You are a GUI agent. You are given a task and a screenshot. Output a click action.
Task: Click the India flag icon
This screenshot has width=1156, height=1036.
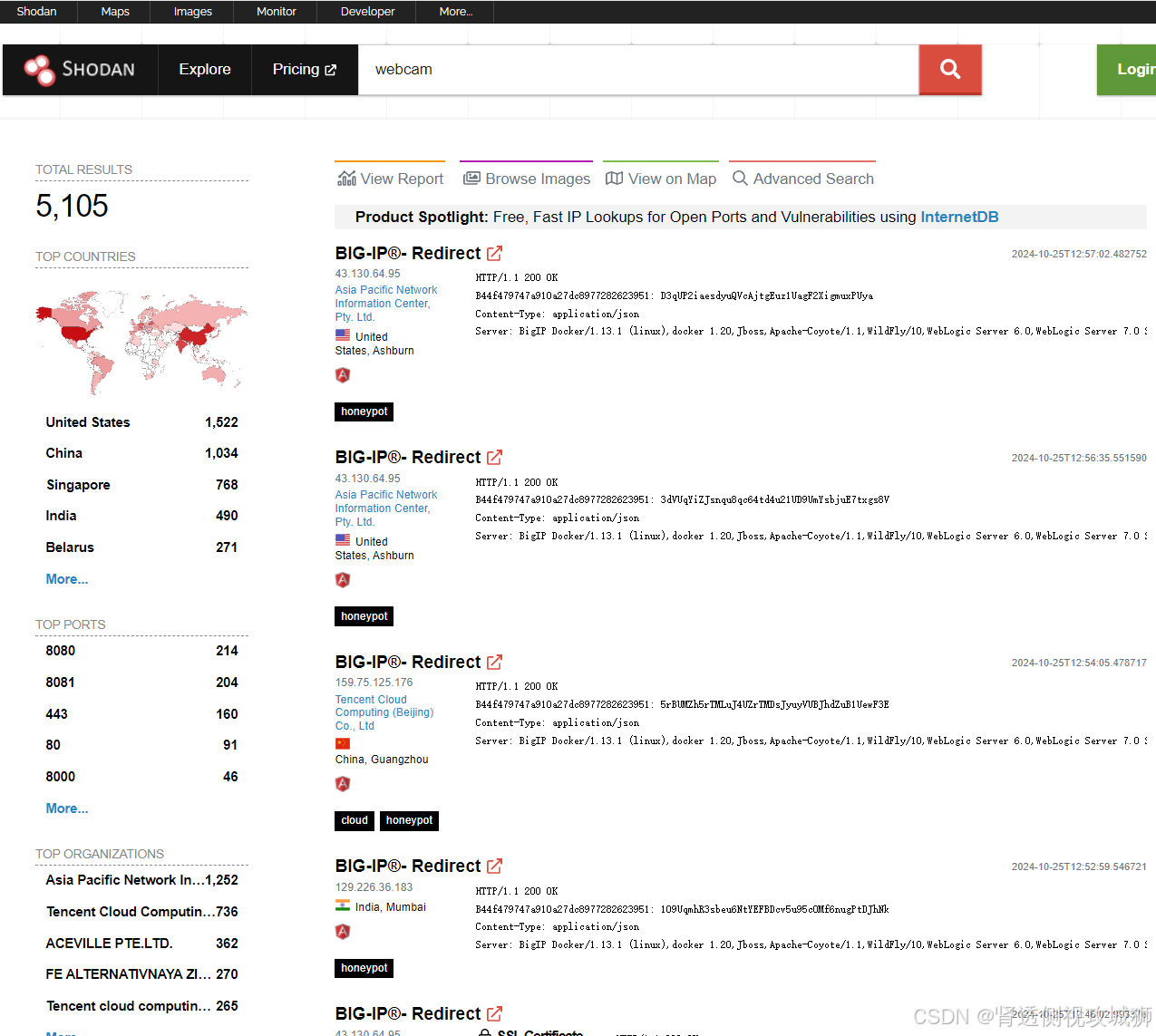tap(343, 905)
